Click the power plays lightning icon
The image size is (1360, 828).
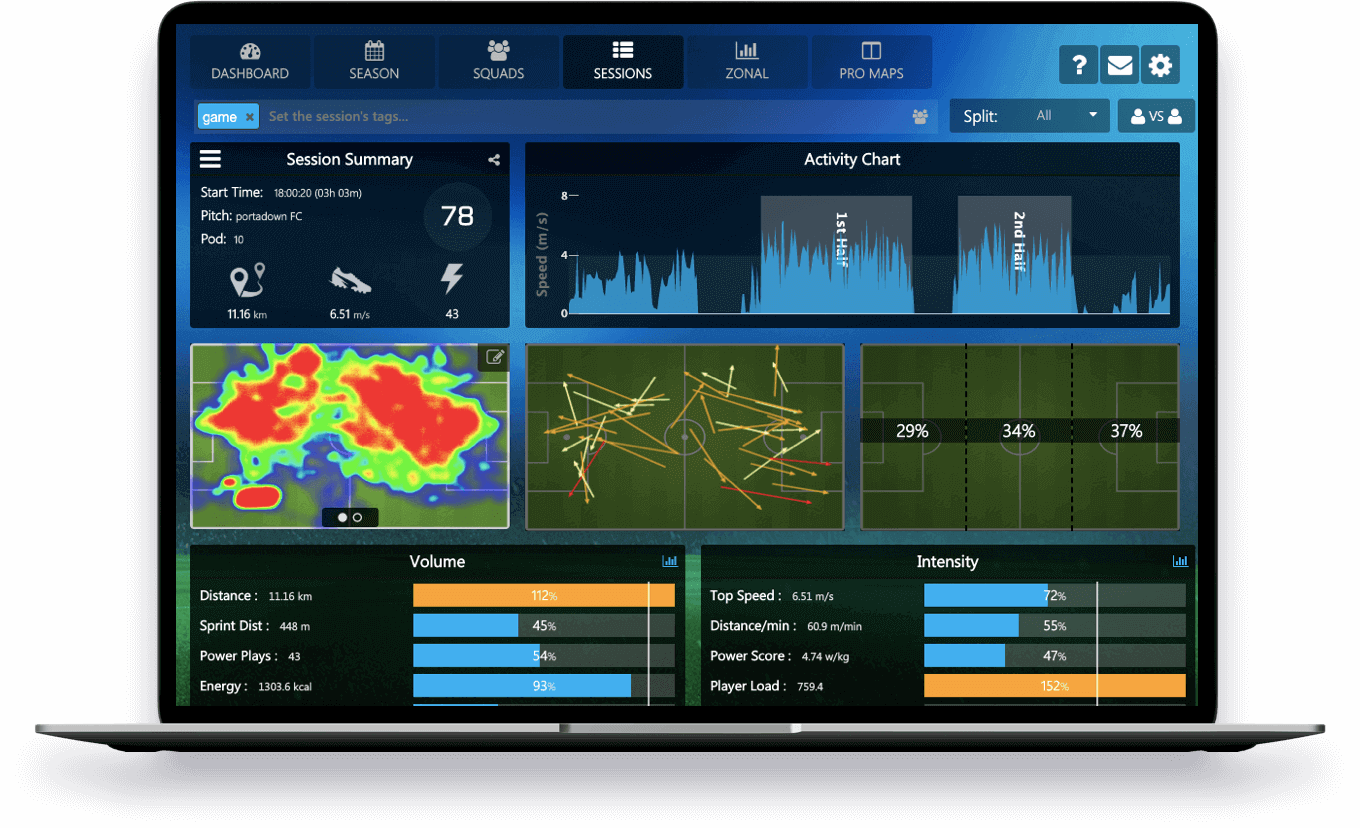[452, 279]
